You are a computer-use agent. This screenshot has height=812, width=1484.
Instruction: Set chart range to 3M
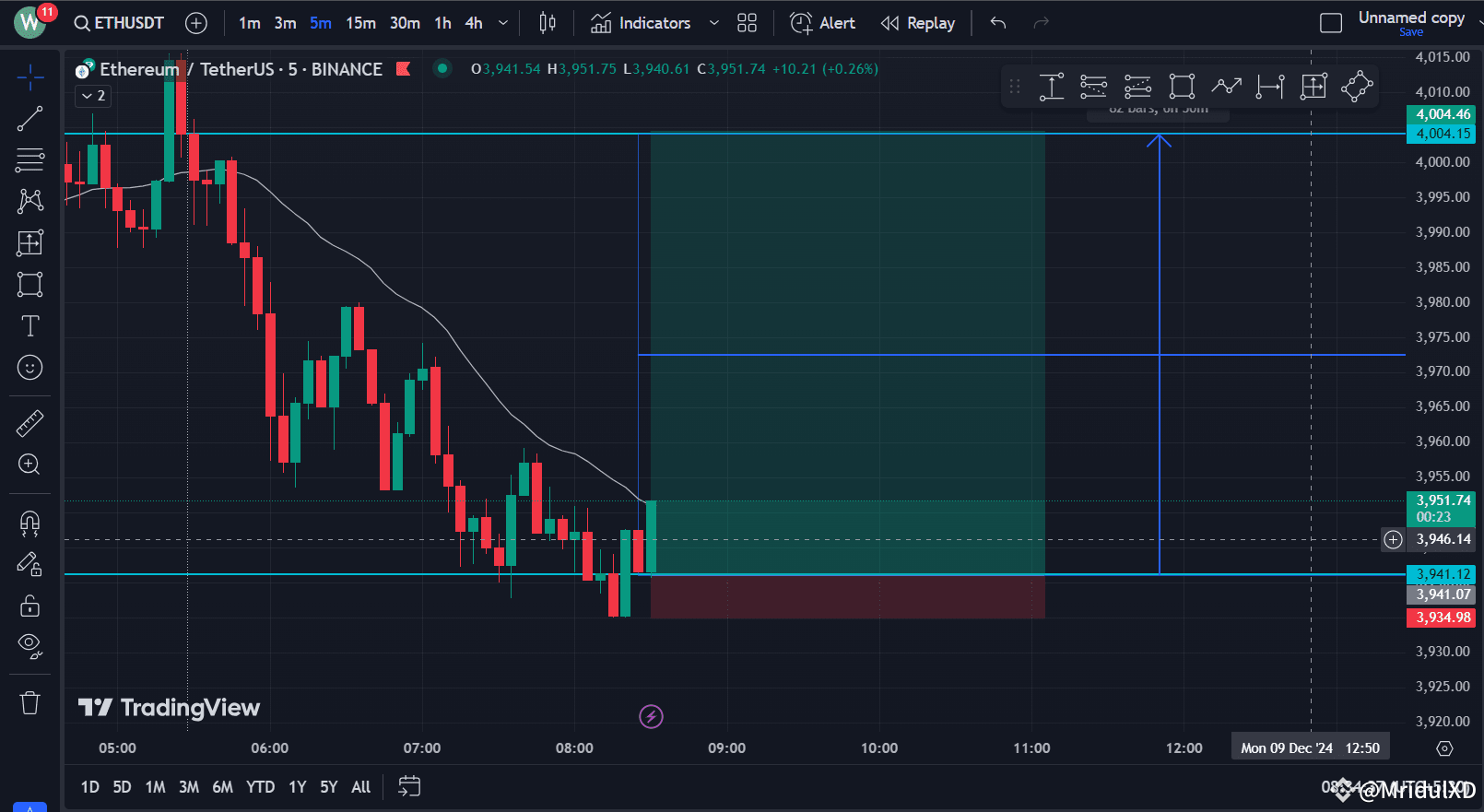coord(189,787)
